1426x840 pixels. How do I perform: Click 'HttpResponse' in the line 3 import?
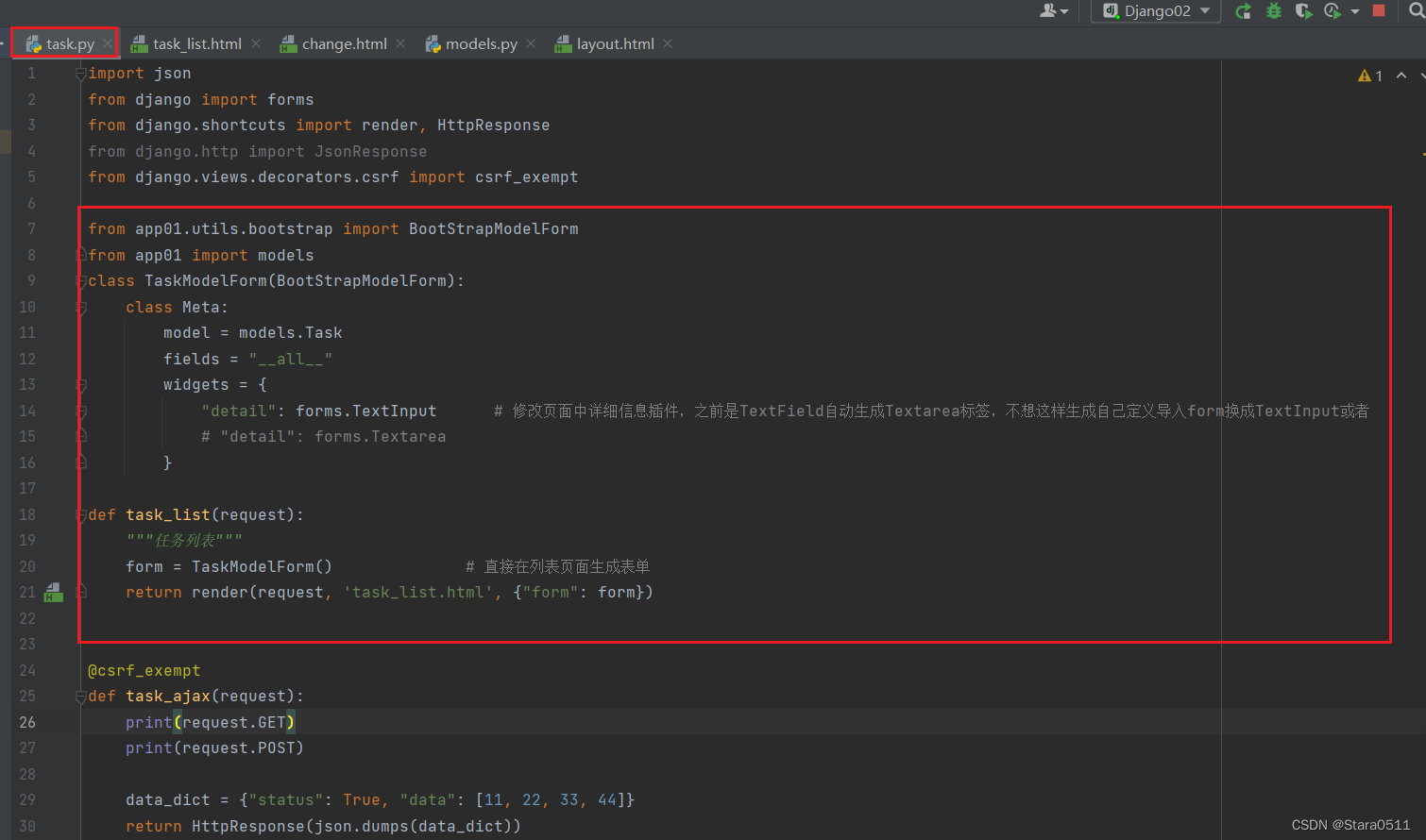pyautogui.click(x=494, y=126)
